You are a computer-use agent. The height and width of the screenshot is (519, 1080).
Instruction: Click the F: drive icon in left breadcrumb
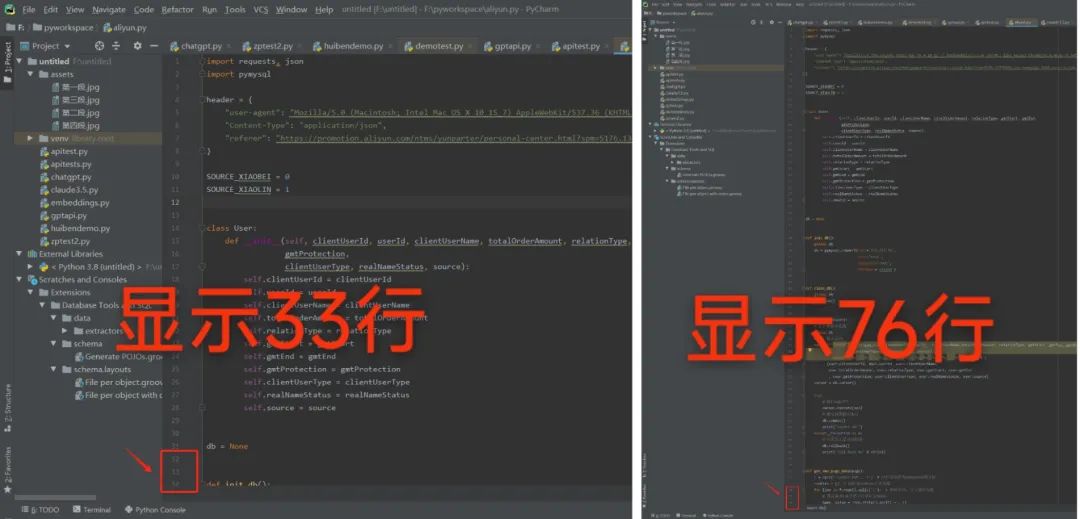tap(10, 28)
